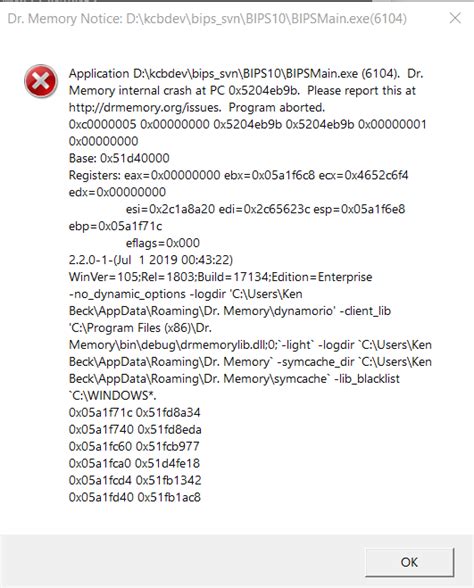Click the stack entry '0x05a1f740 0x51fd8eda'

tap(135, 429)
